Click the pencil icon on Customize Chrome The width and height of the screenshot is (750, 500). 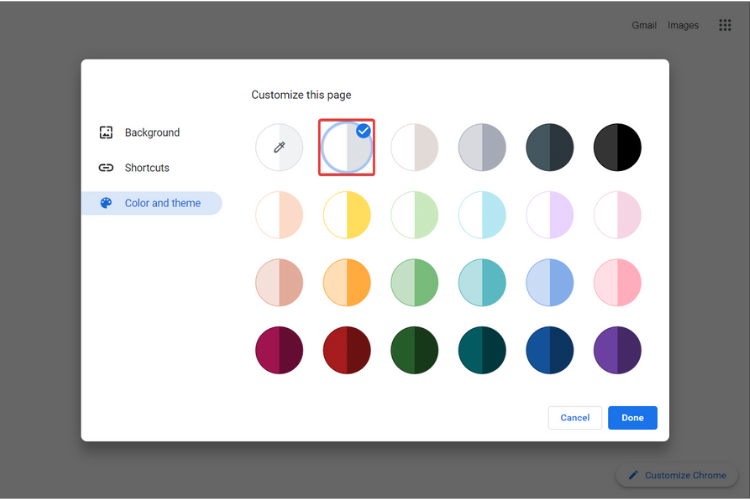tap(631, 475)
